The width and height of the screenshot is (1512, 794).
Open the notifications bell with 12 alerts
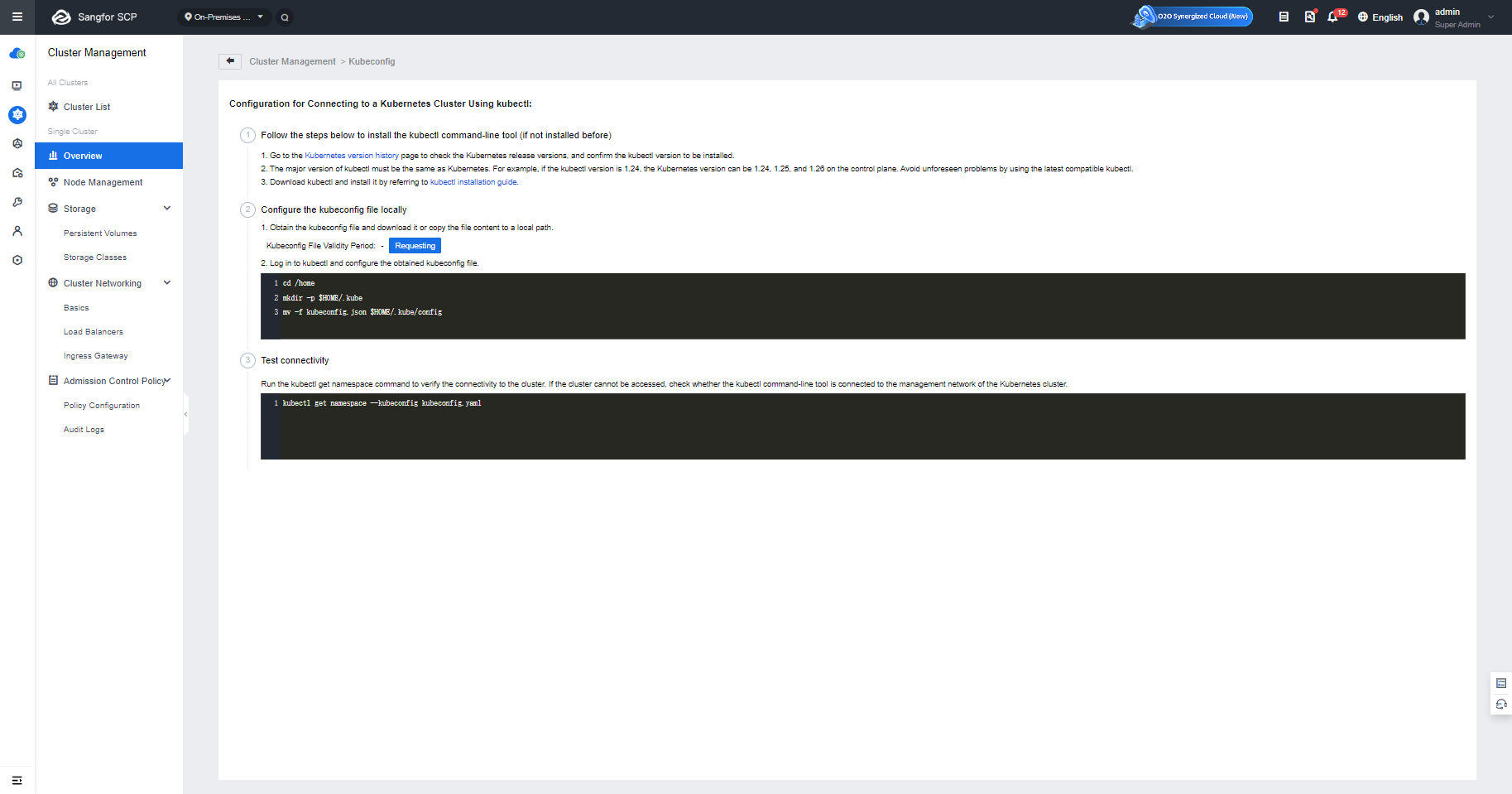1334,16
